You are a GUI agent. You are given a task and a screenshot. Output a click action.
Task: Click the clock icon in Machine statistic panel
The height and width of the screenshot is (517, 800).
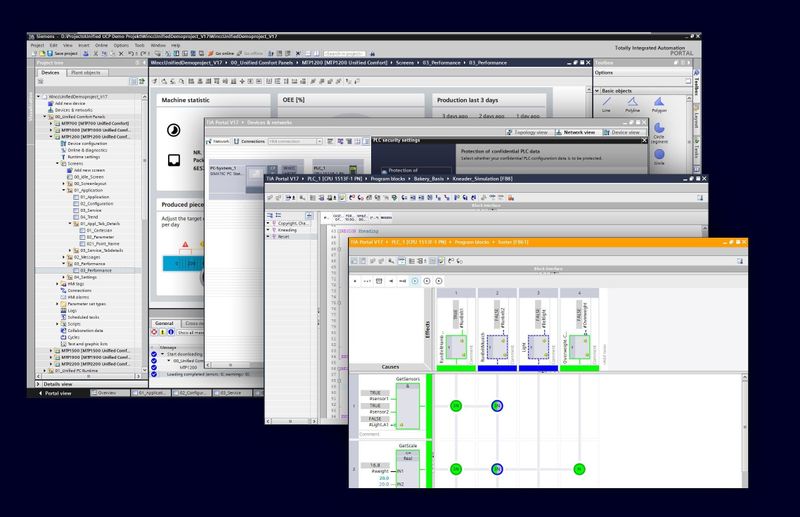(173, 130)
